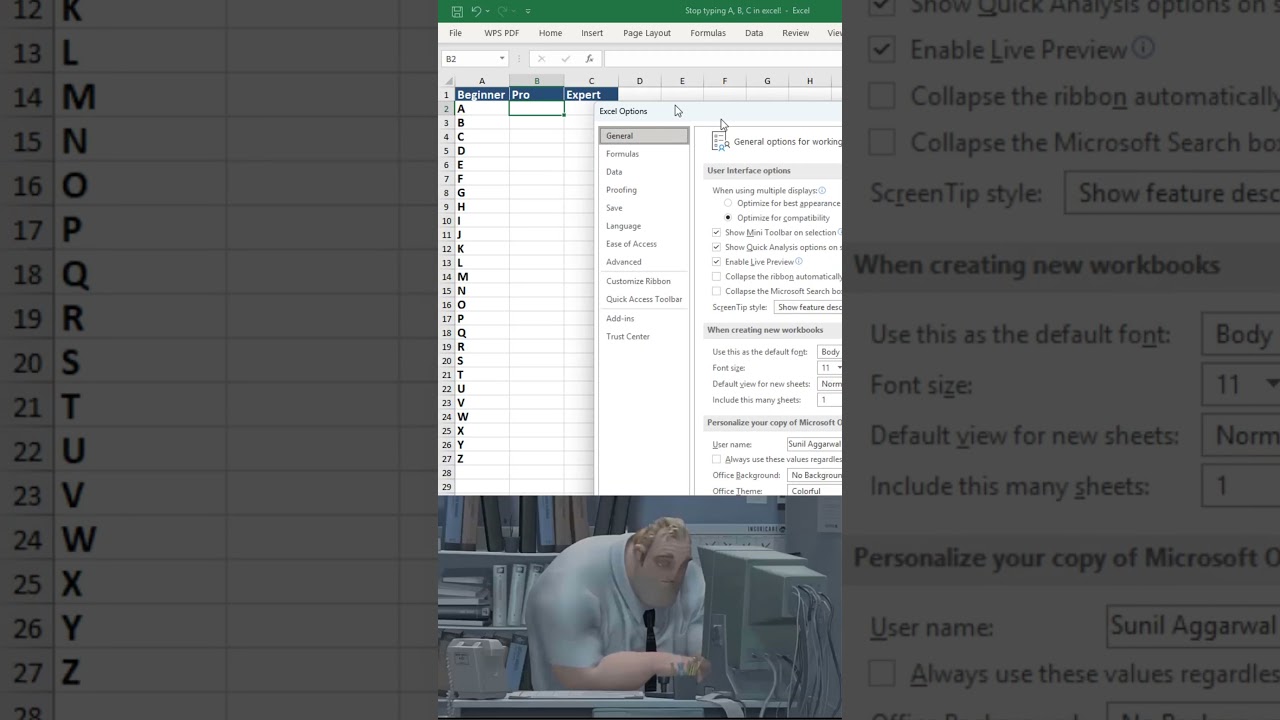Click column header F
The image size is (1280, 720).
tap(724, 81)
